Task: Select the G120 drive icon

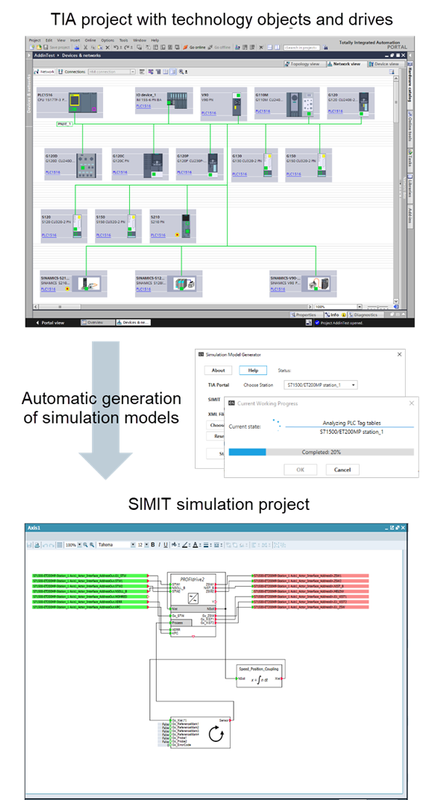Action: tap(363, 104)
